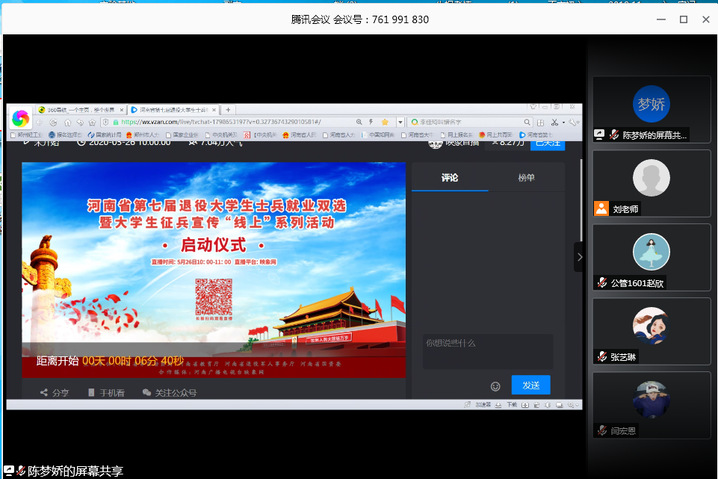The image size is (718, 479).
Task: Click the blue 已关注 follow button
Action: pyautogui.click(x=548, y=143)
